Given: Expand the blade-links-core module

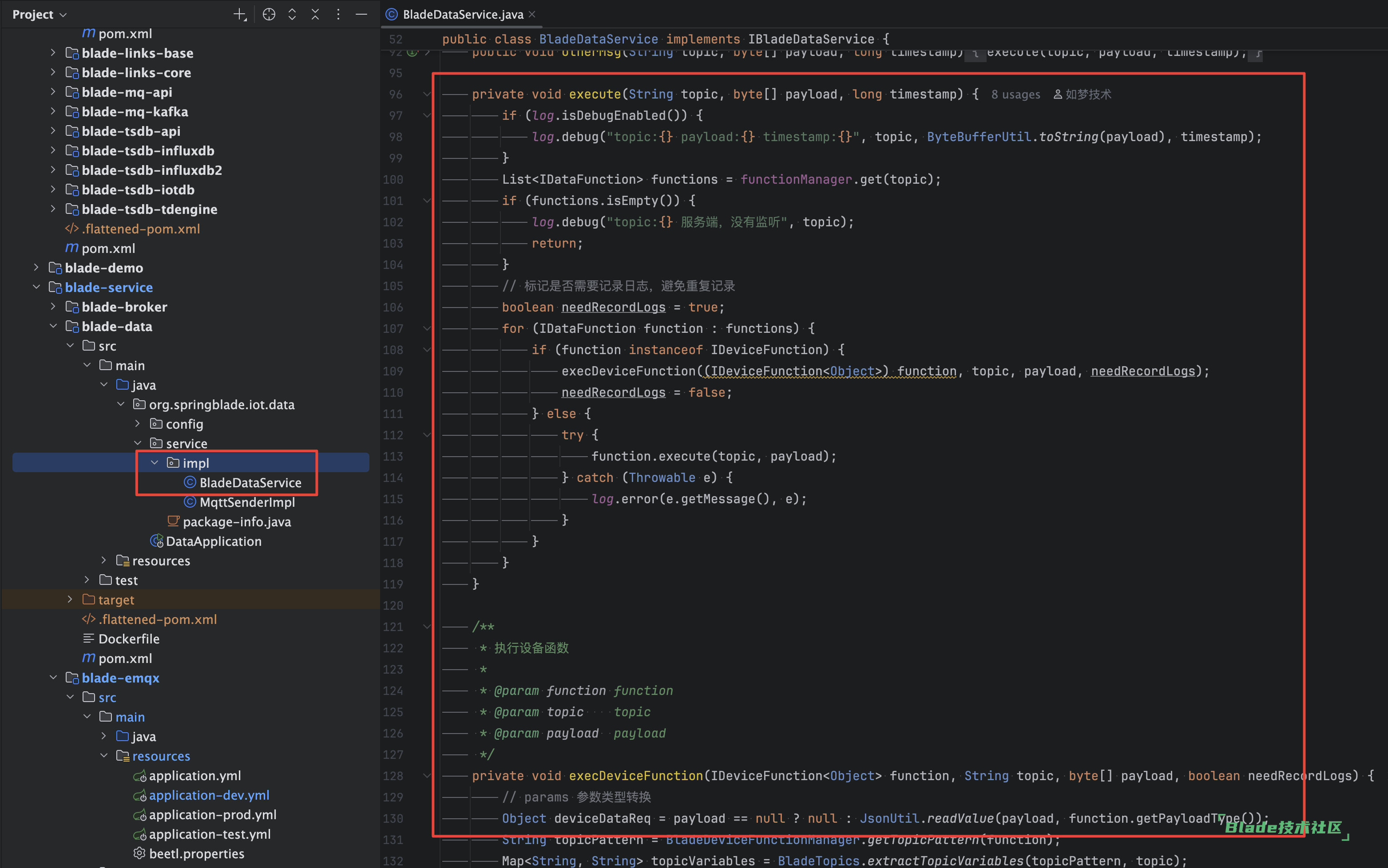Looking at the screenshot, I should click(53, 72).
